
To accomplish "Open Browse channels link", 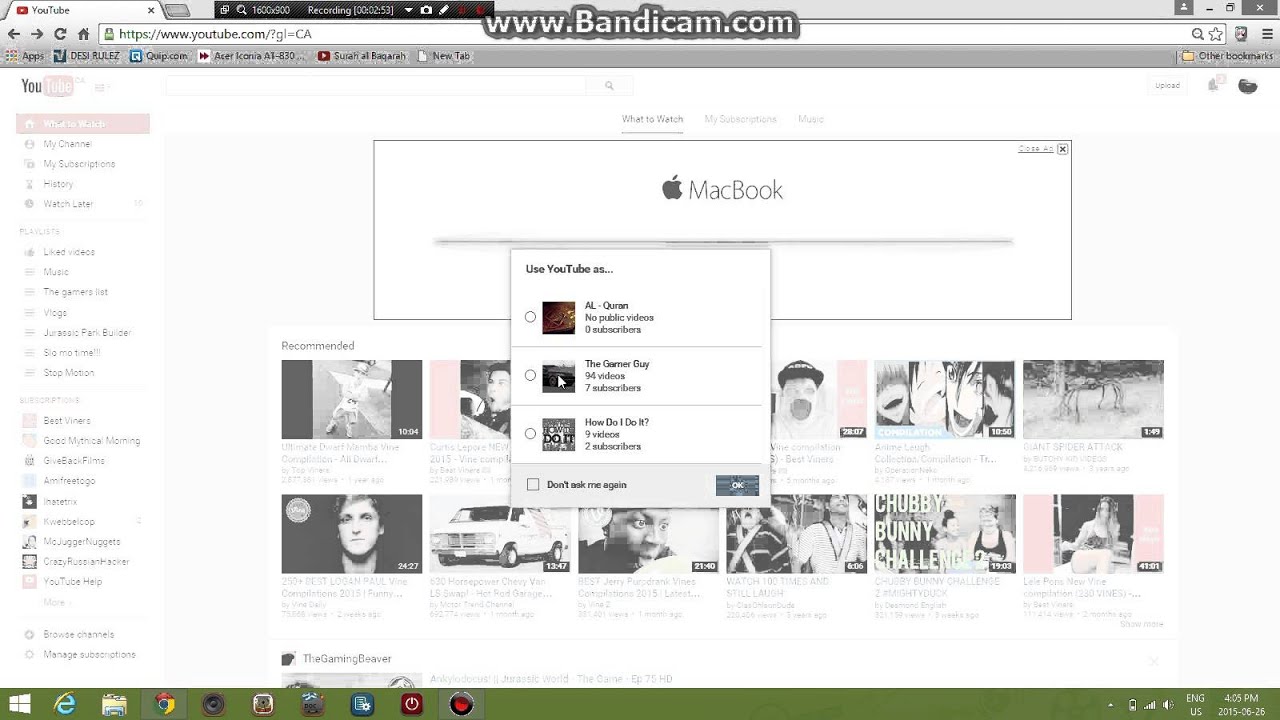I will tap(78, 634).
